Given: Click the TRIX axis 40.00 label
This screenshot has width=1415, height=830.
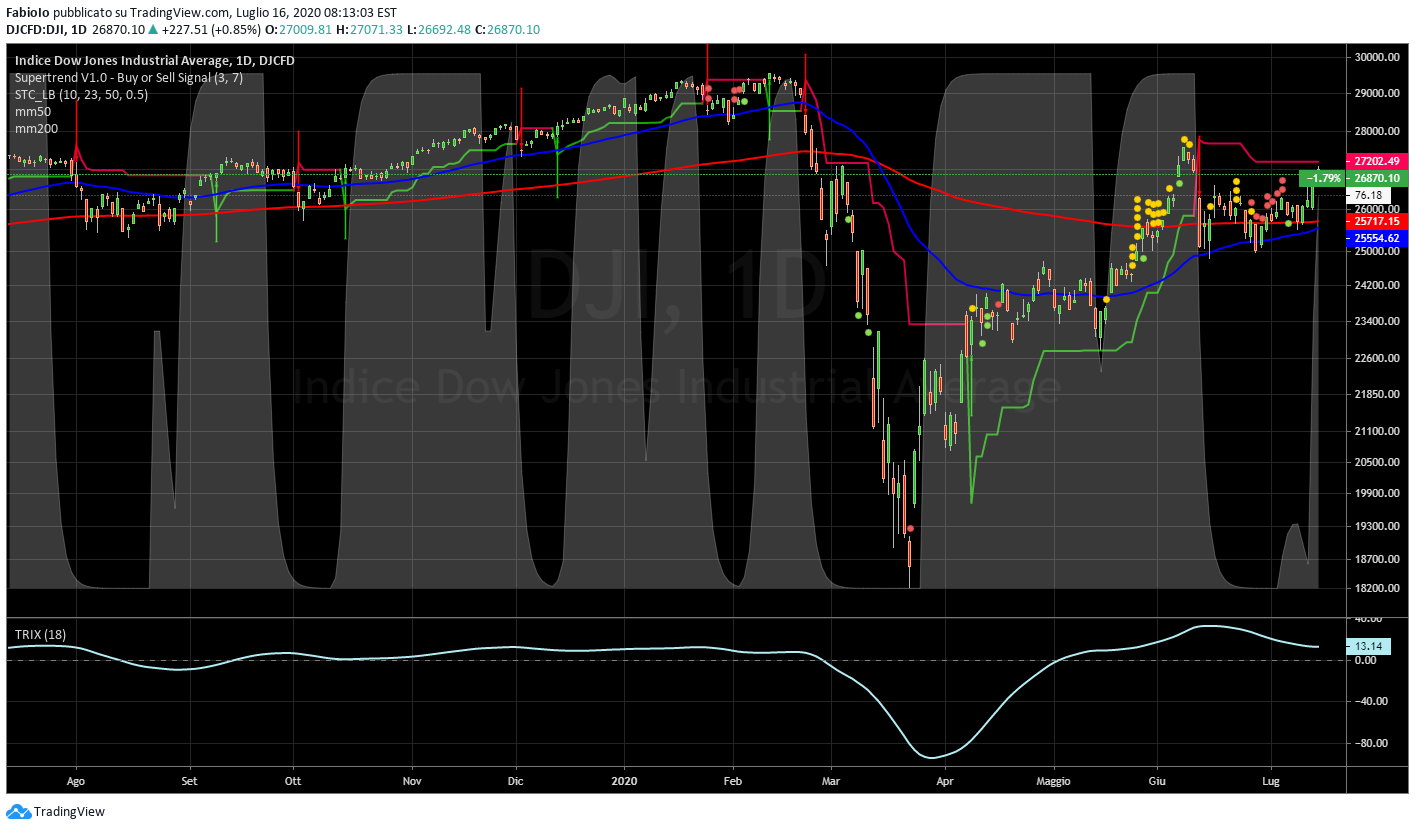Looking at the screenshot, I should (1366, 619).
